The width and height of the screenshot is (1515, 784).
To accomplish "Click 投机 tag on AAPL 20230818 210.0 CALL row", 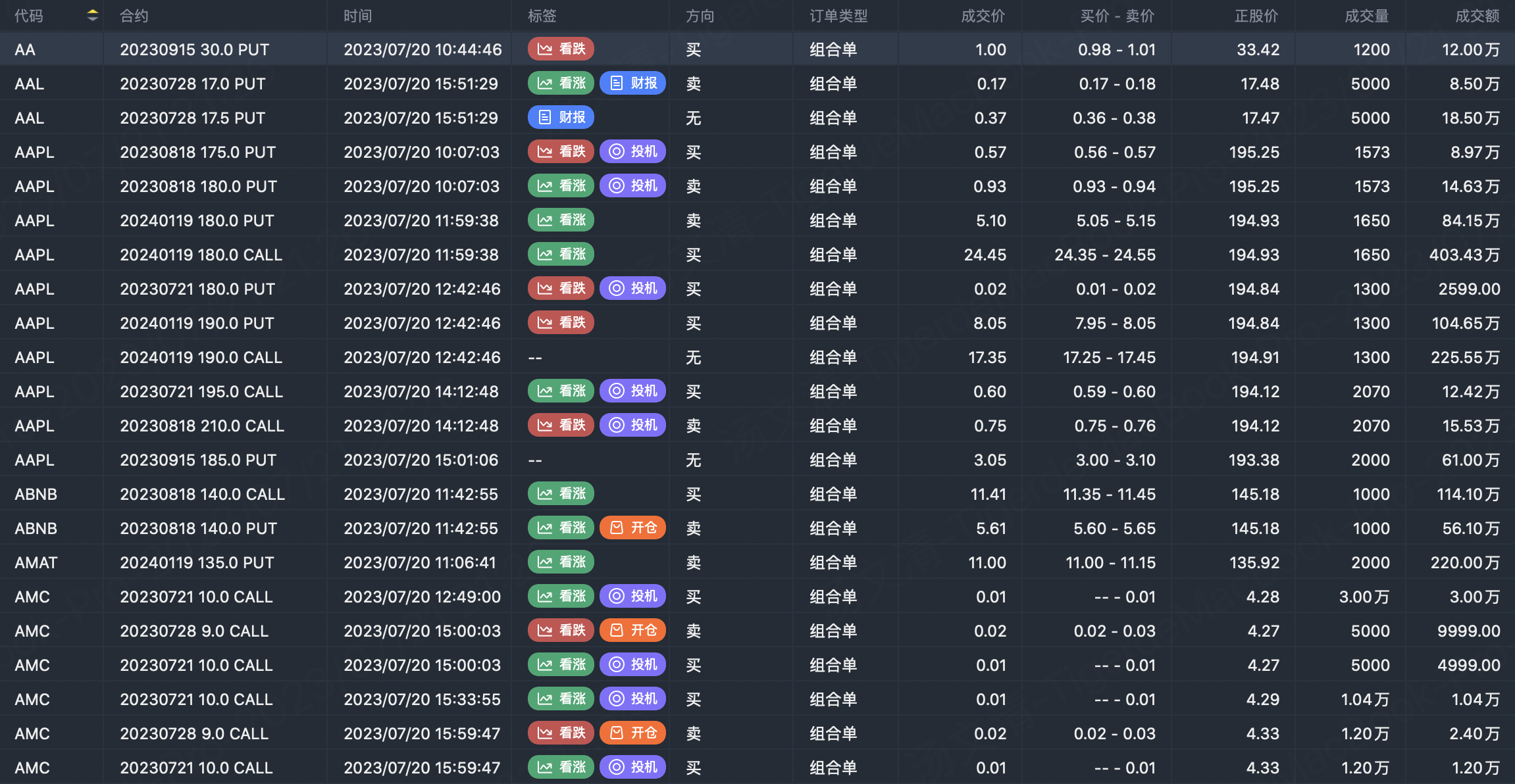I will point(632,426).
